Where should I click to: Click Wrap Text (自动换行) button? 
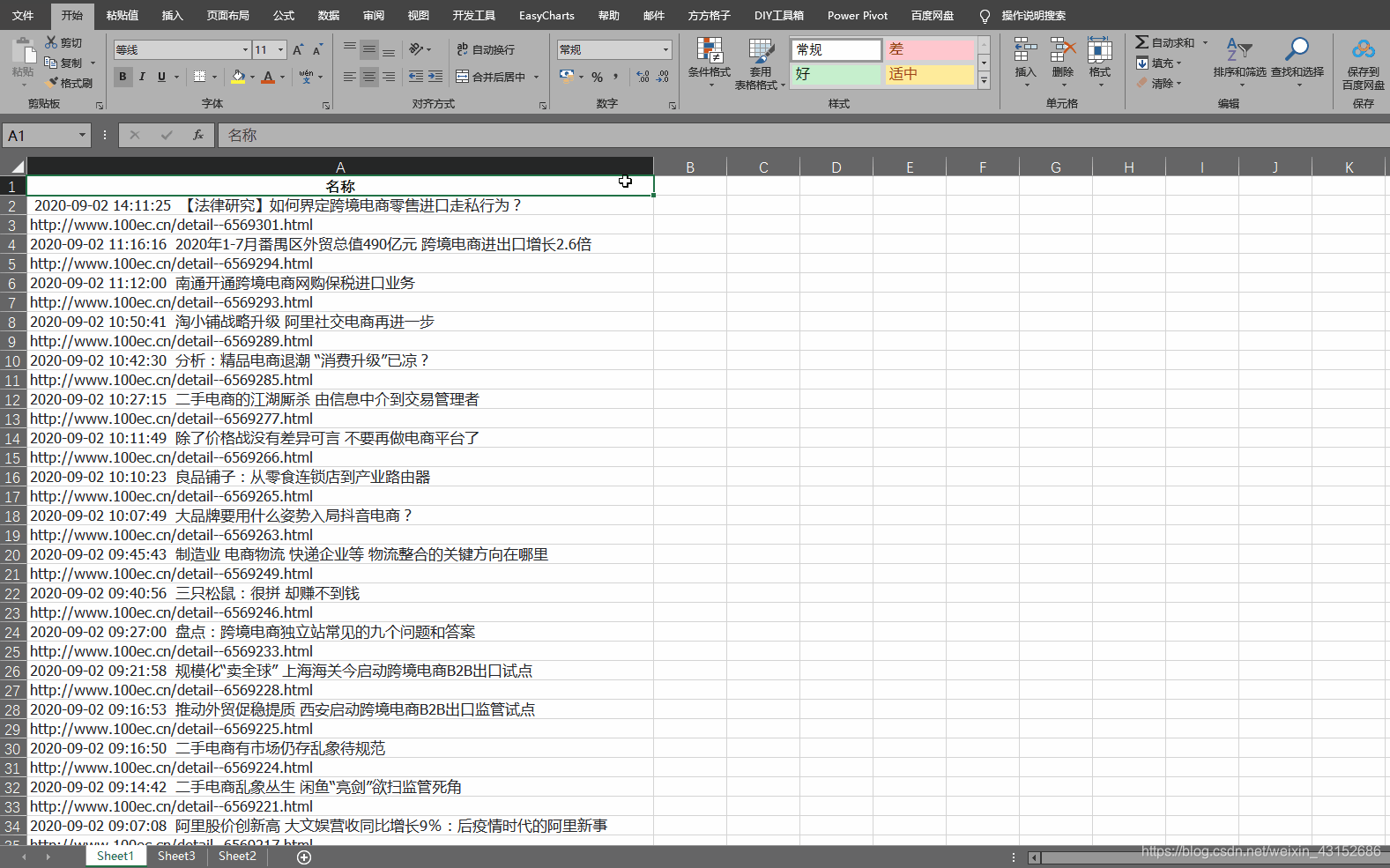tap(486, 49)
